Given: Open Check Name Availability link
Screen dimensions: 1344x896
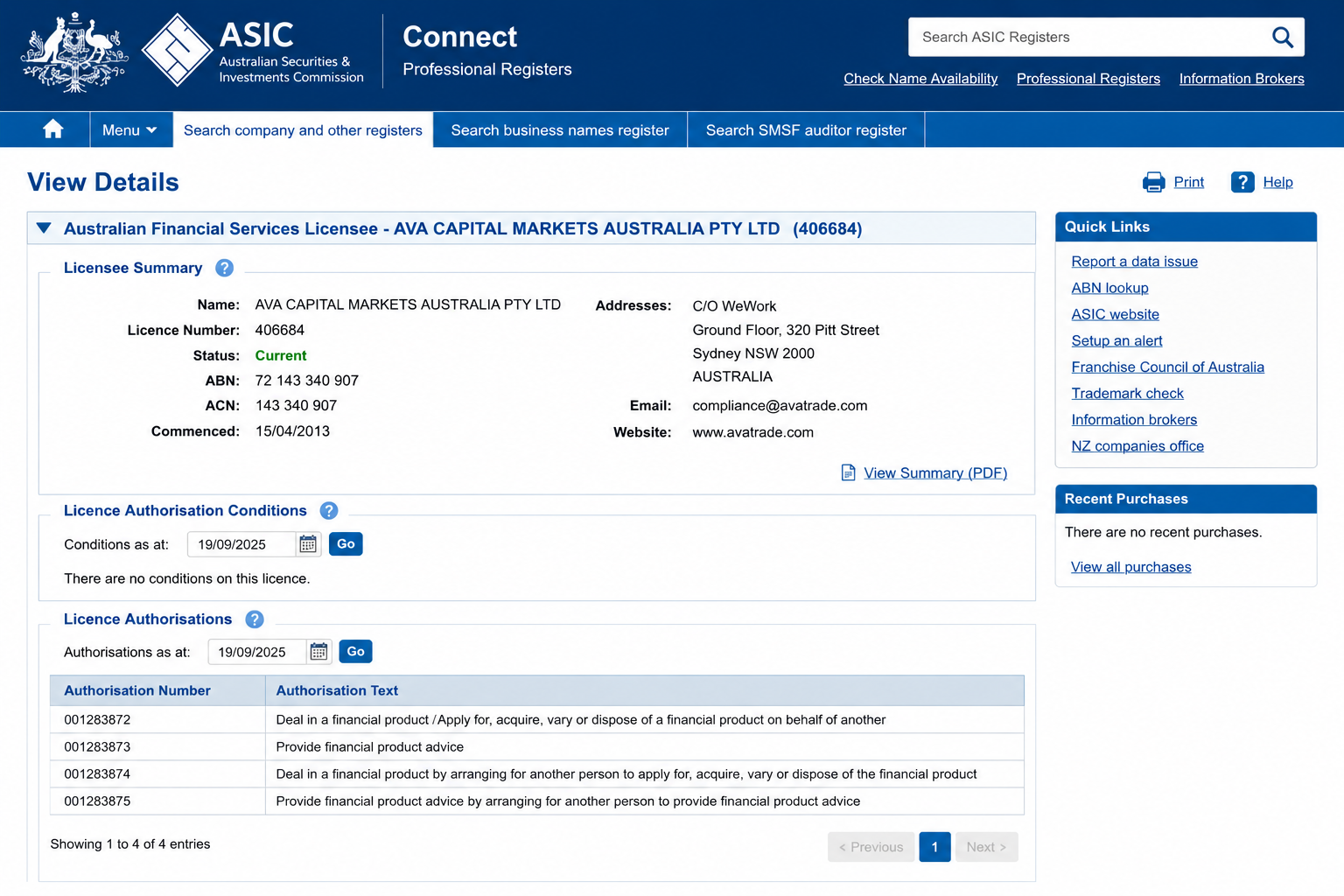Looking at the screenshot, I should point(920,79).
